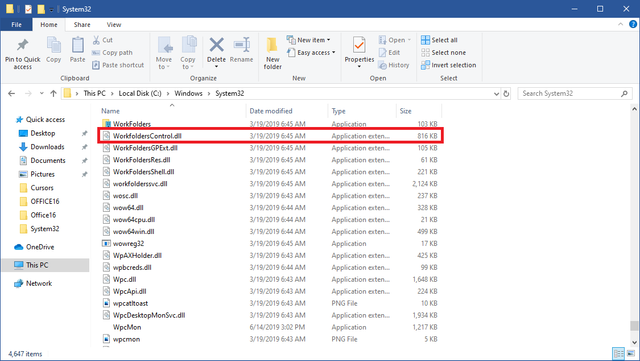The width and height of the screenshot is (640, 361).
Task: Rename the selected item
Action: pos(241,50)
